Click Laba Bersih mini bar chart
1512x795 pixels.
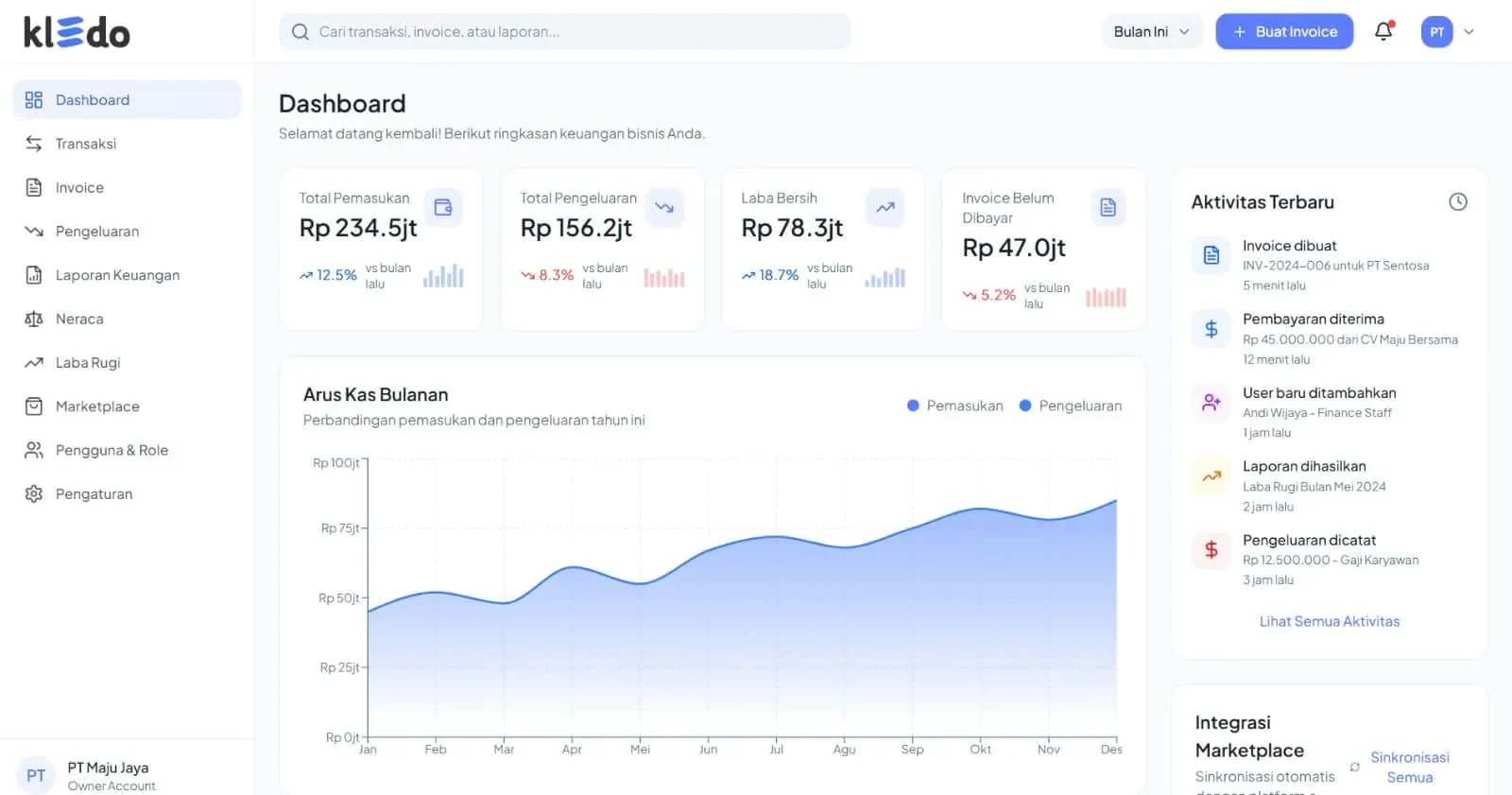(x=885, y=277)
